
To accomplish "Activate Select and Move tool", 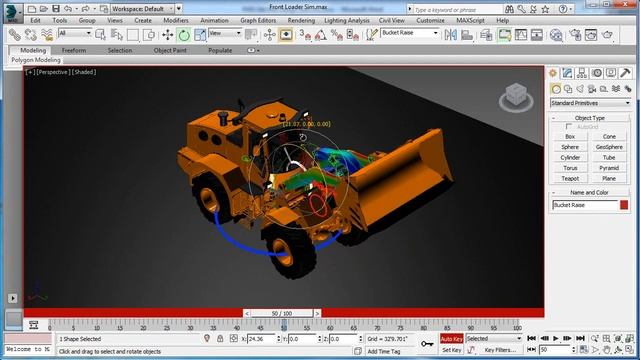I will click(x=167, y=35).
